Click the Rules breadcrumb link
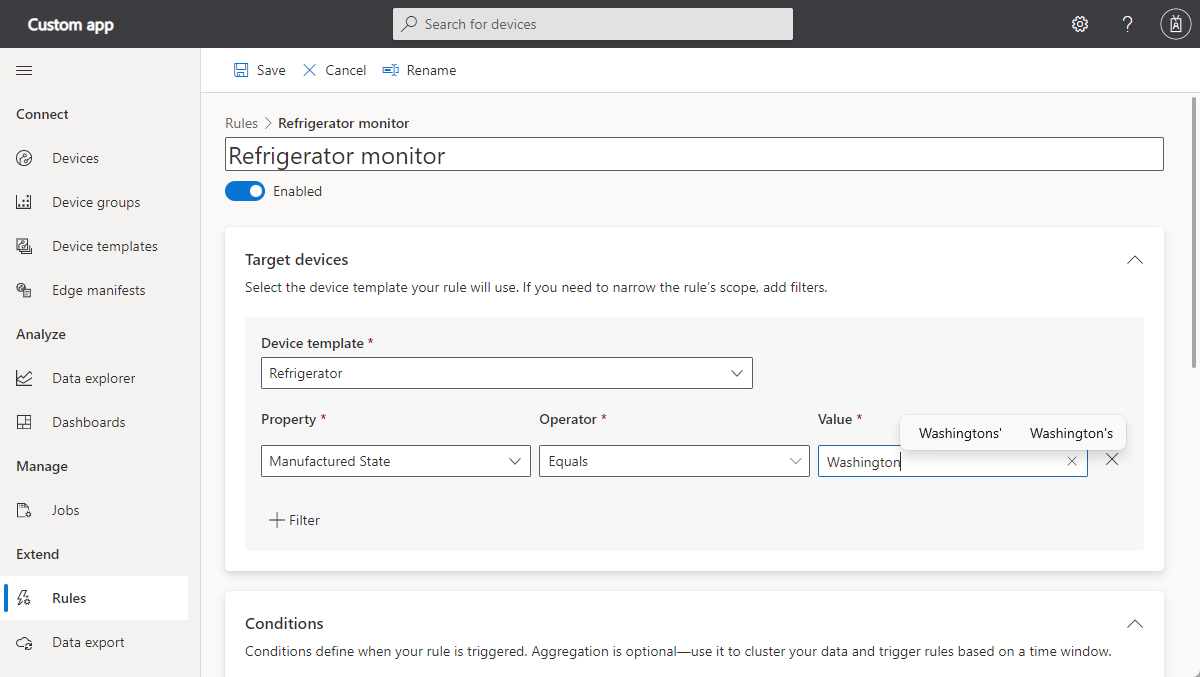 241,123
